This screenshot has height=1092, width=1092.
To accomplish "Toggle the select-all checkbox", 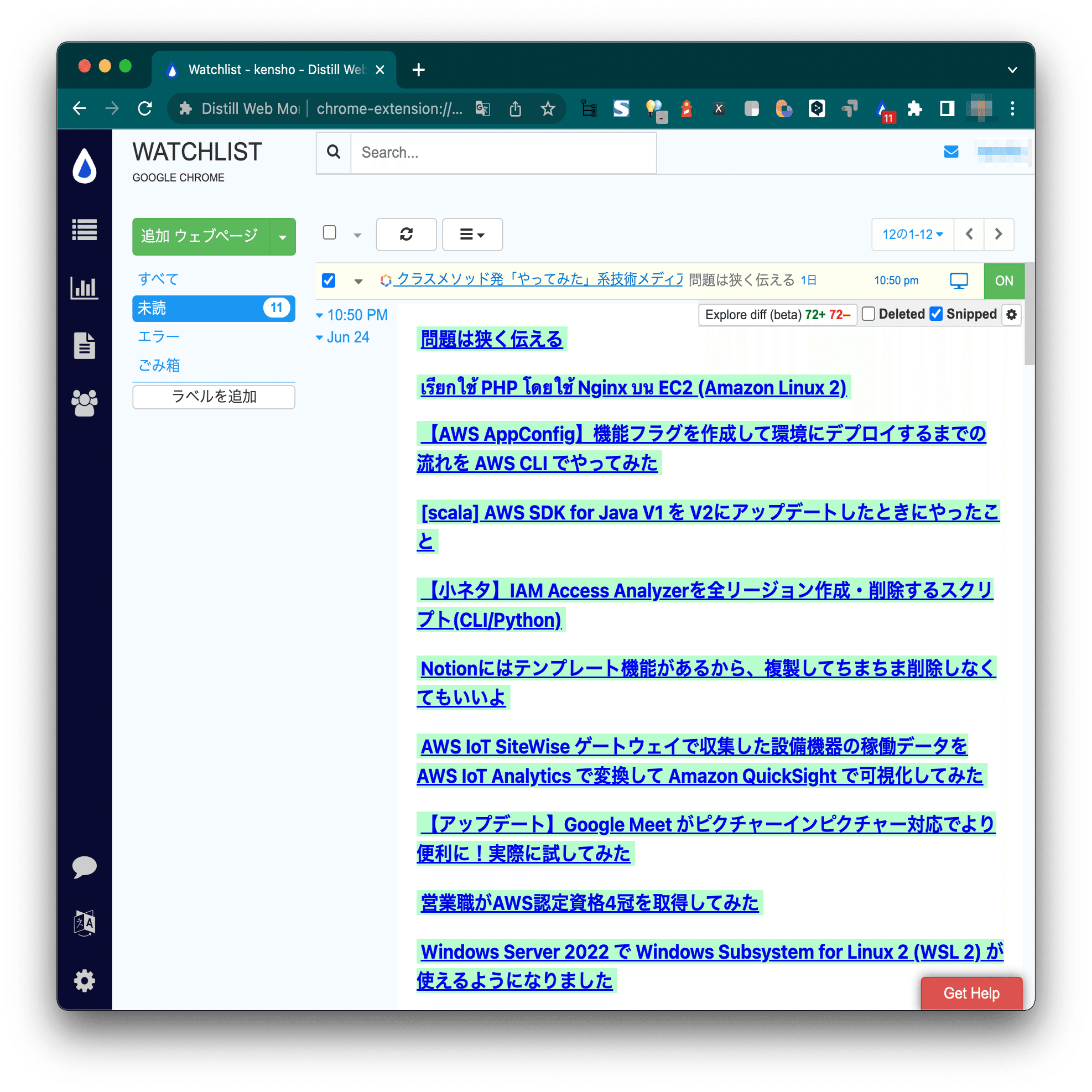I will click(x=330, y=232).
